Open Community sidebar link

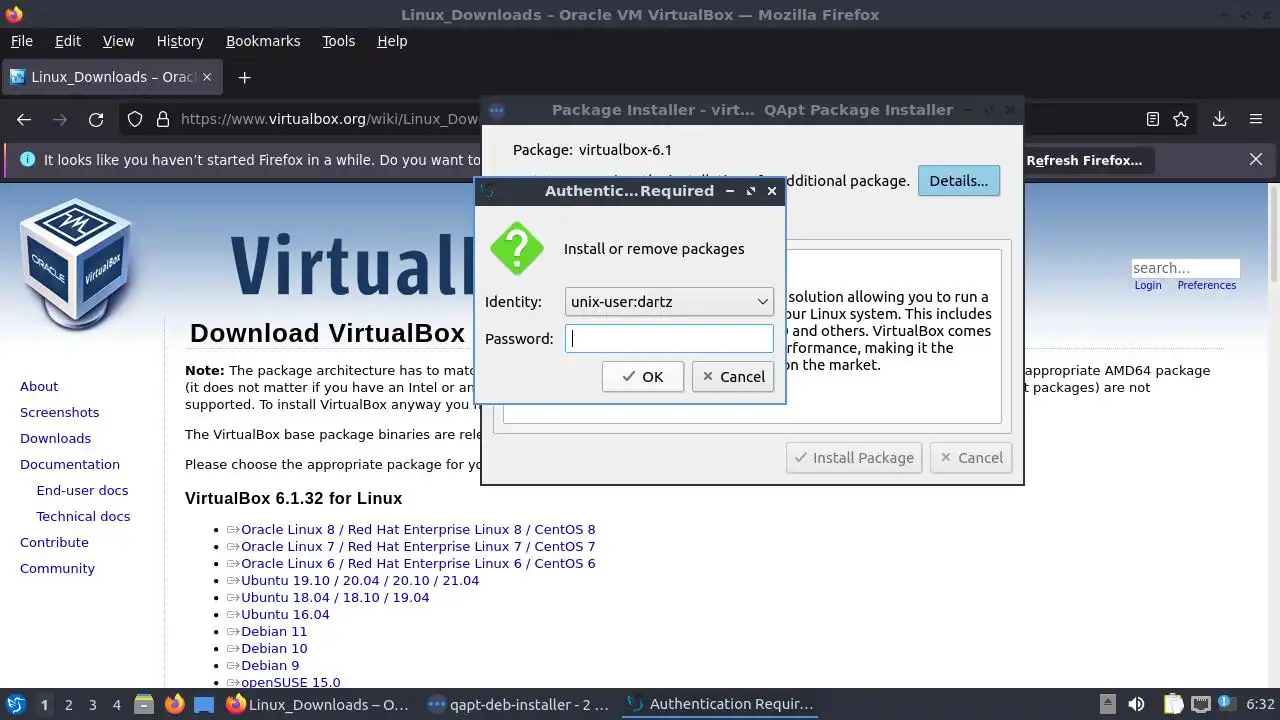tap(57, 568)
